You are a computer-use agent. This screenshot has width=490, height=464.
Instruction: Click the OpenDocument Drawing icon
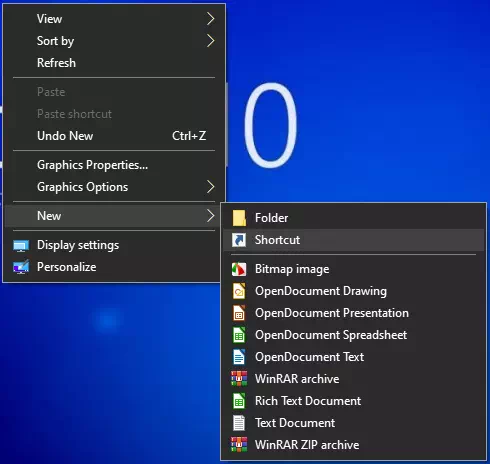tap(239, 291)
